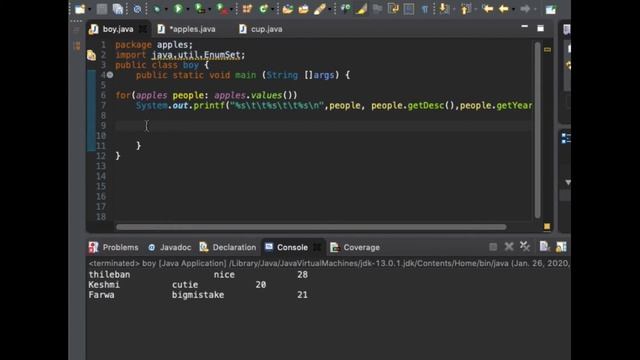Click the Open Task folder icon
The width and height of the screenshot is (640, 360).
[303, 9]
